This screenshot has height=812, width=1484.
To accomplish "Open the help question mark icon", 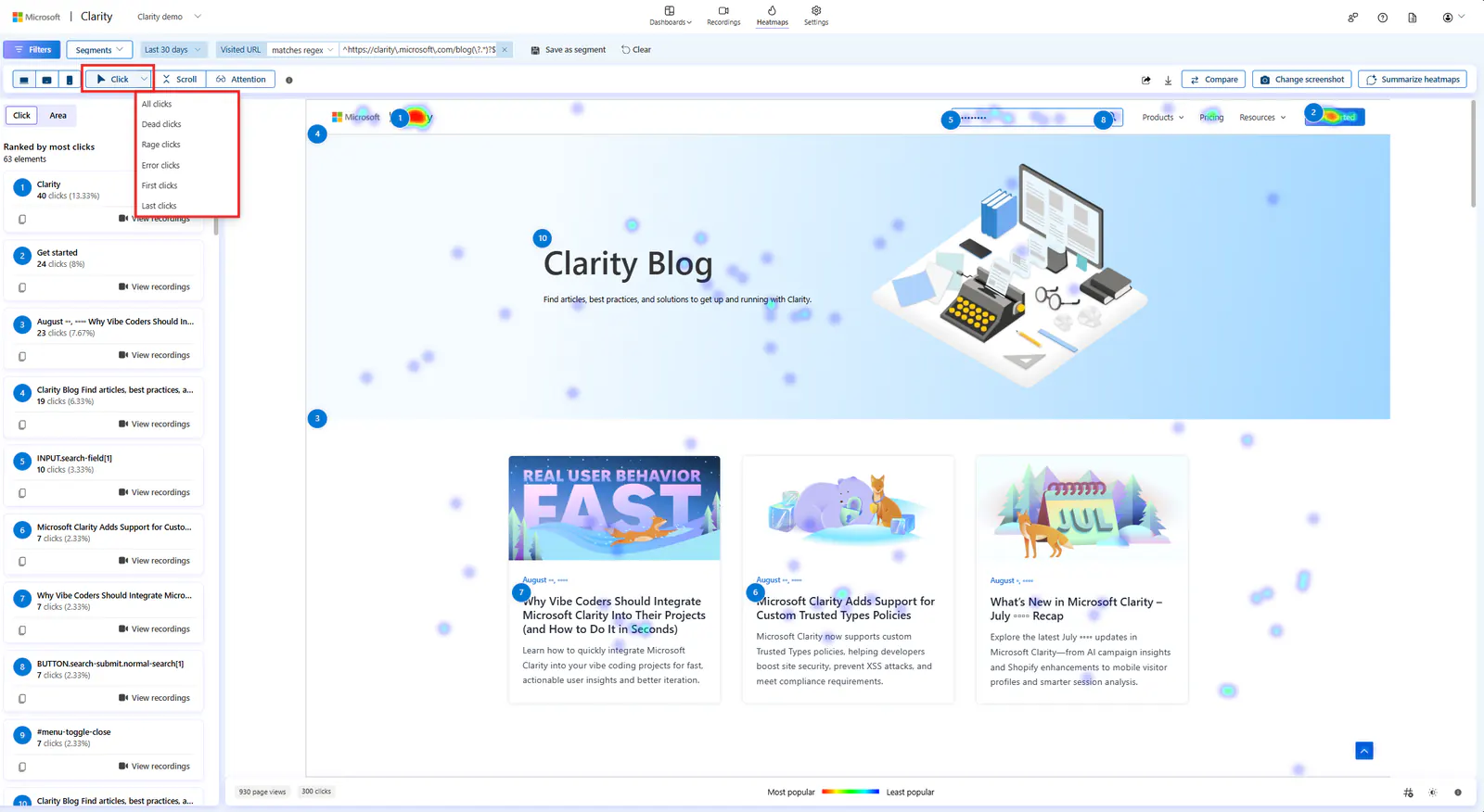I will pyautogui.click(x=1383, y=18).
